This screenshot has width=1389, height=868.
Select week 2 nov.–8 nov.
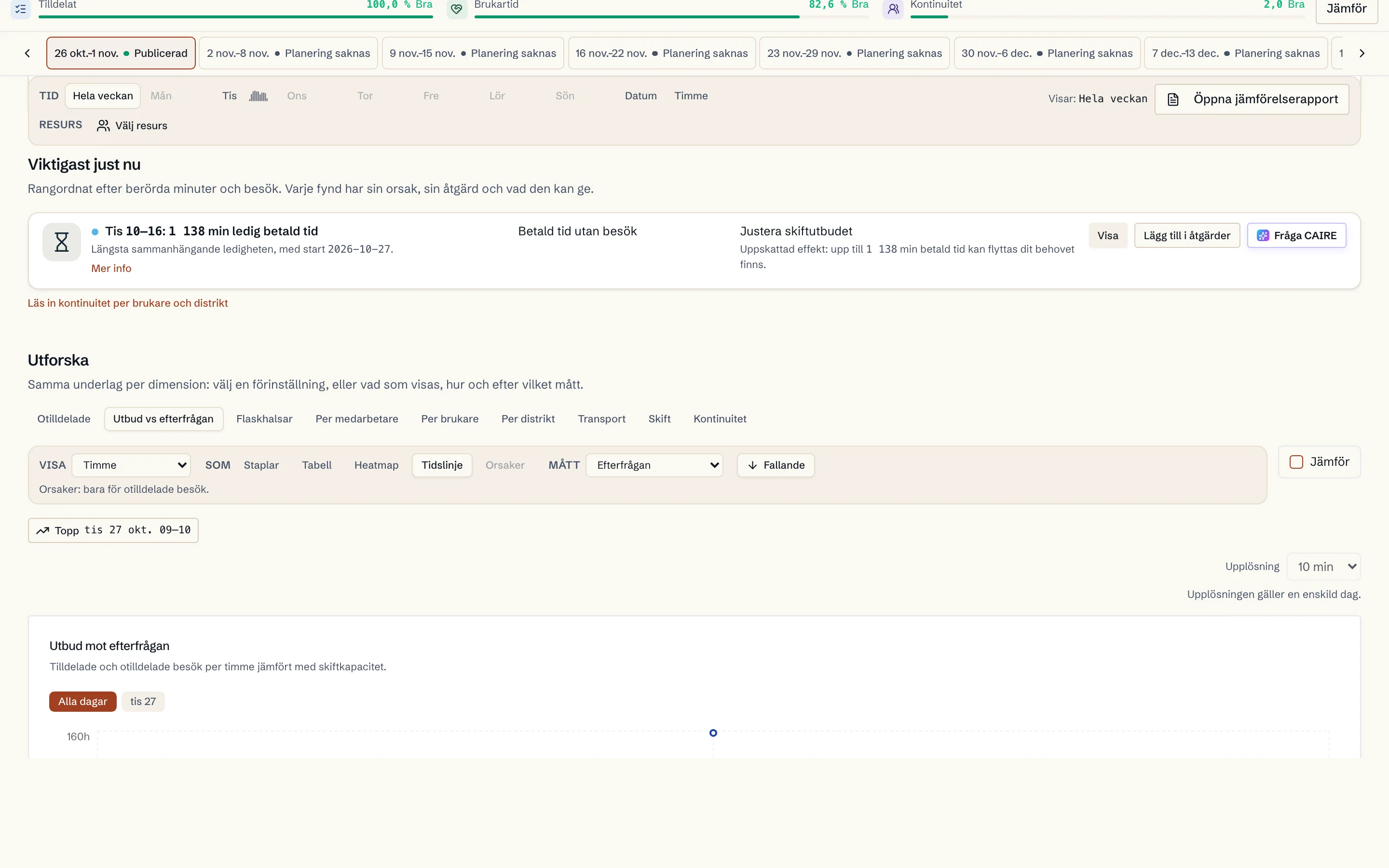(x=289, y=54)
